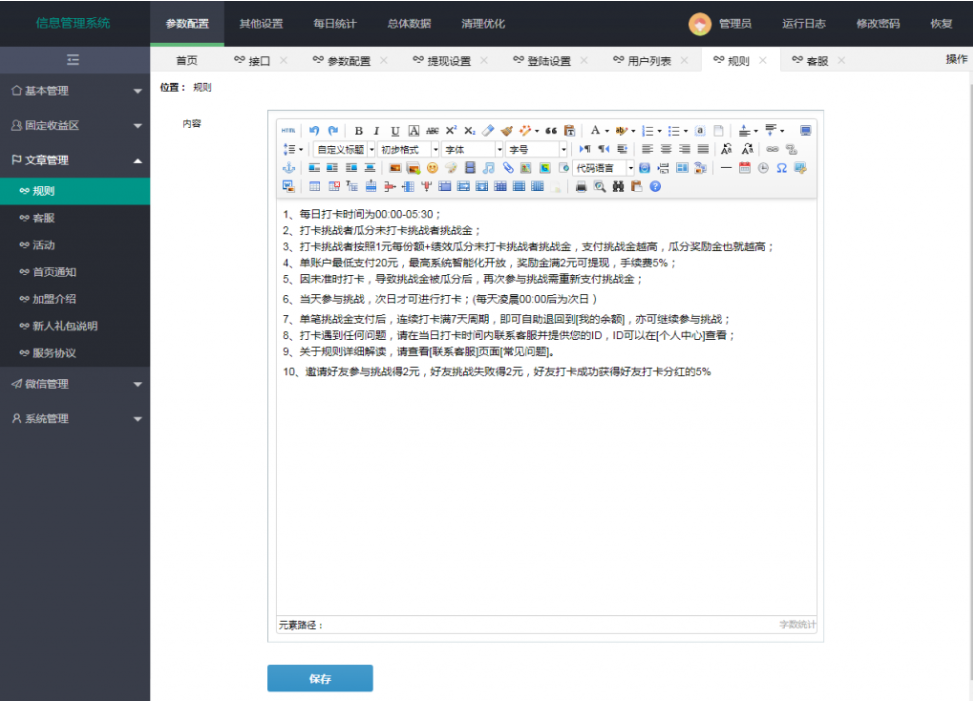Toggle underline formatting
The width and height of the screenshot is (973, 706).
(x=395, y=131)
